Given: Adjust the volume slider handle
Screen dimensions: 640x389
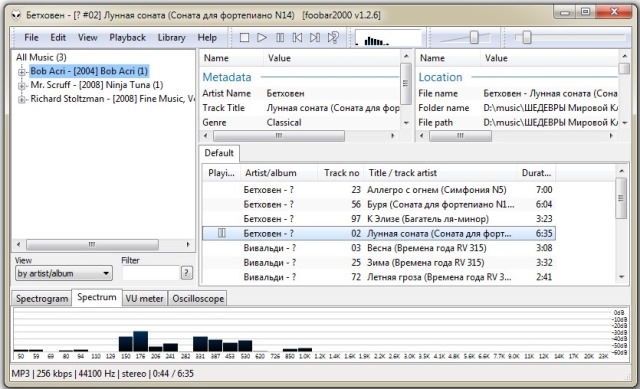Looking at the screenshot, I should [x=474, y=37].
